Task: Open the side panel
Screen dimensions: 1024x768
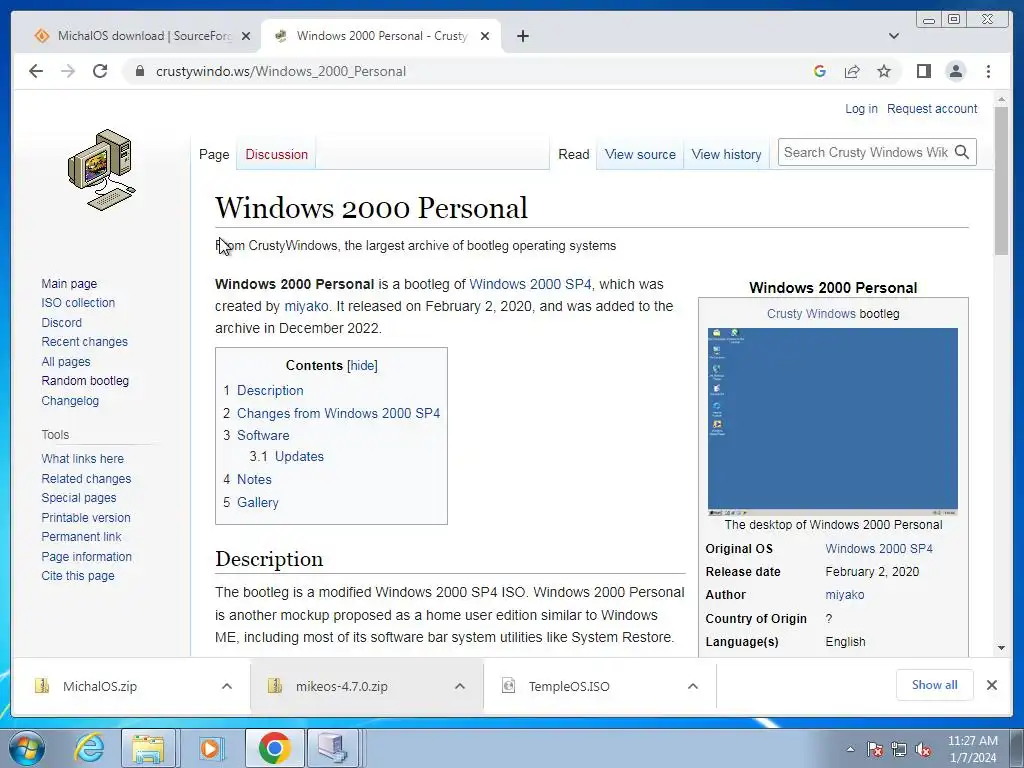Action: click(923, 71)
